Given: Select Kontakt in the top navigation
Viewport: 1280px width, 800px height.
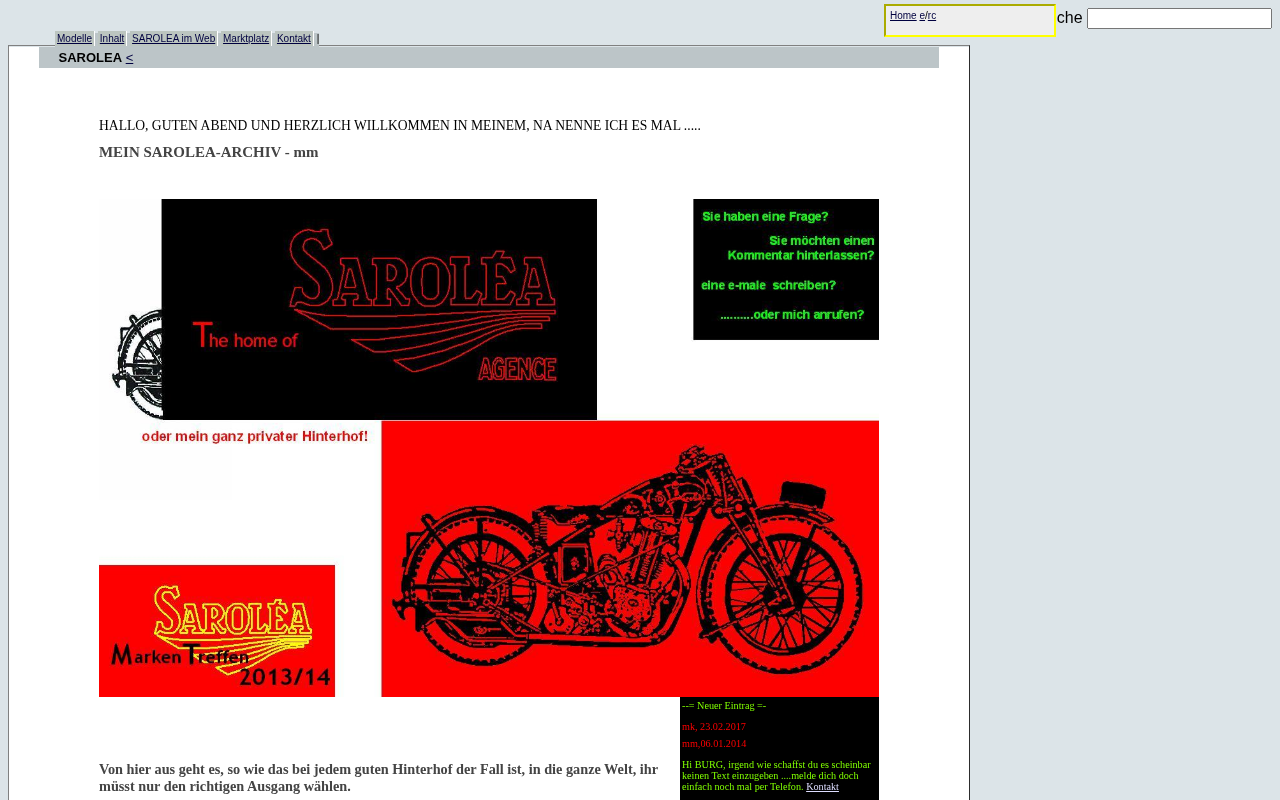Looking at the screenshot, I should (294, 39).
